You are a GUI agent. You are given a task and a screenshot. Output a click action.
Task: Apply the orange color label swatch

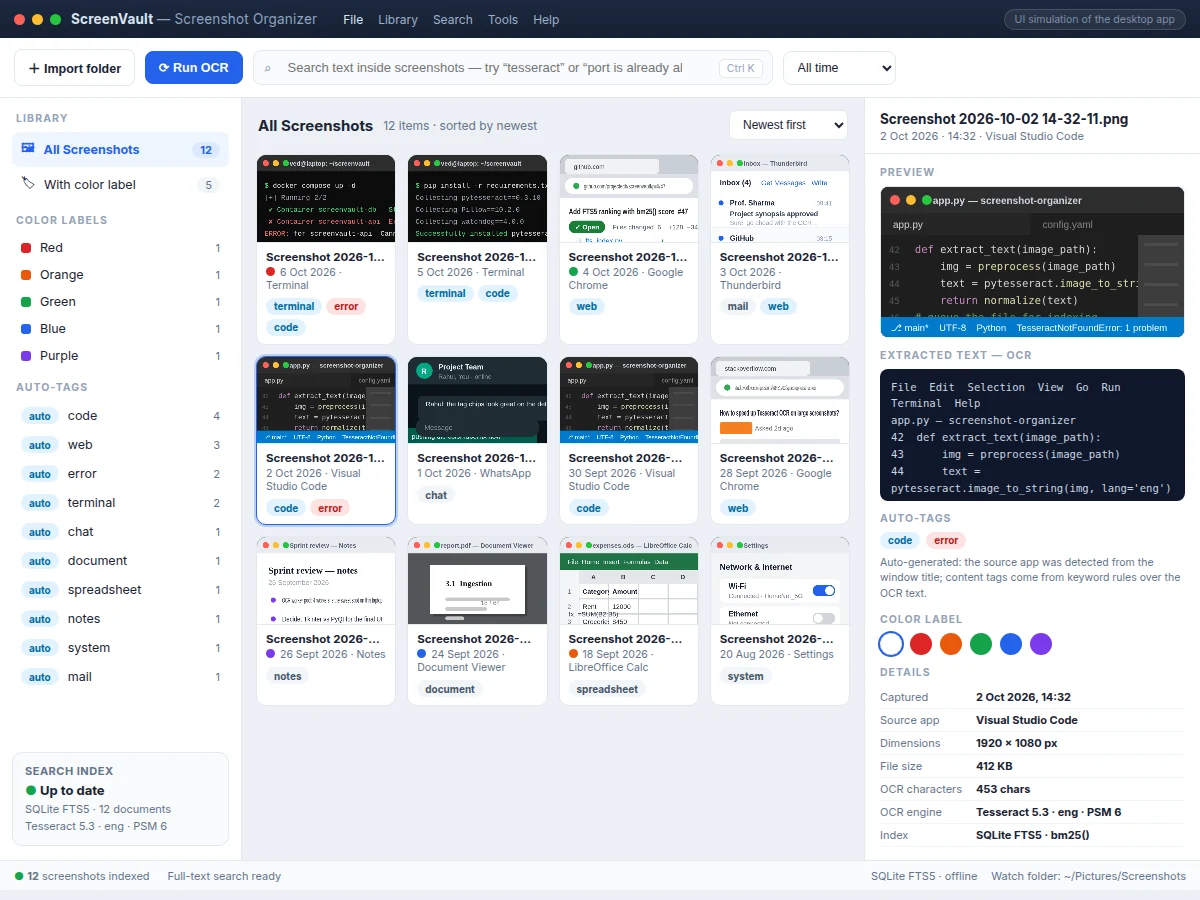point(951,644)
